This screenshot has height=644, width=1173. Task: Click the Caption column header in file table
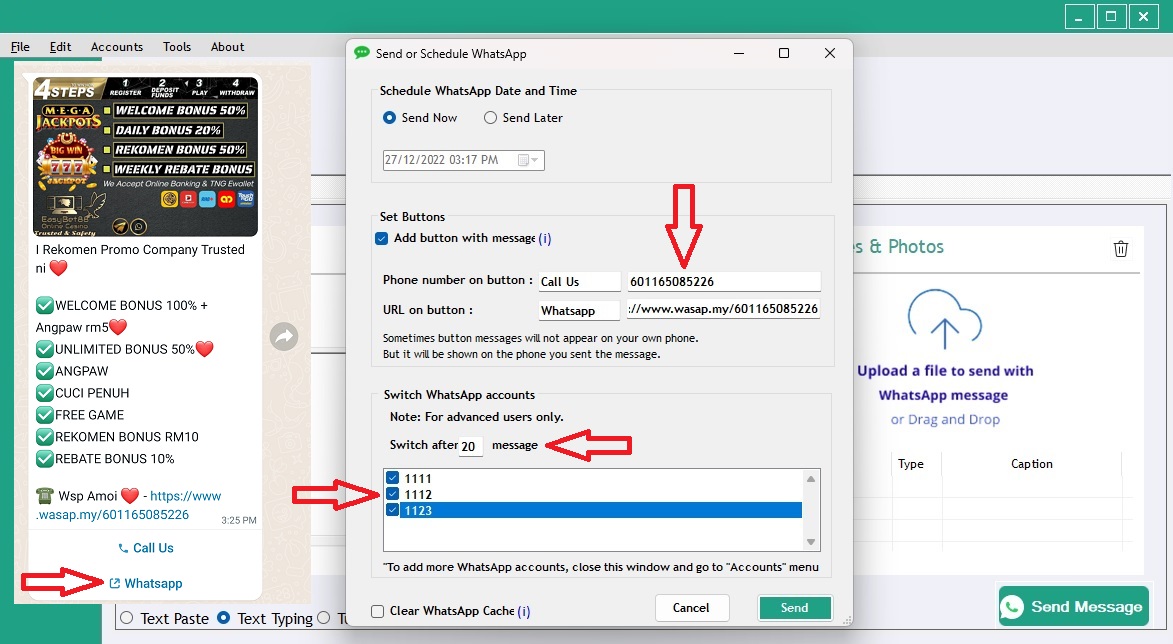pos(1032,464)
